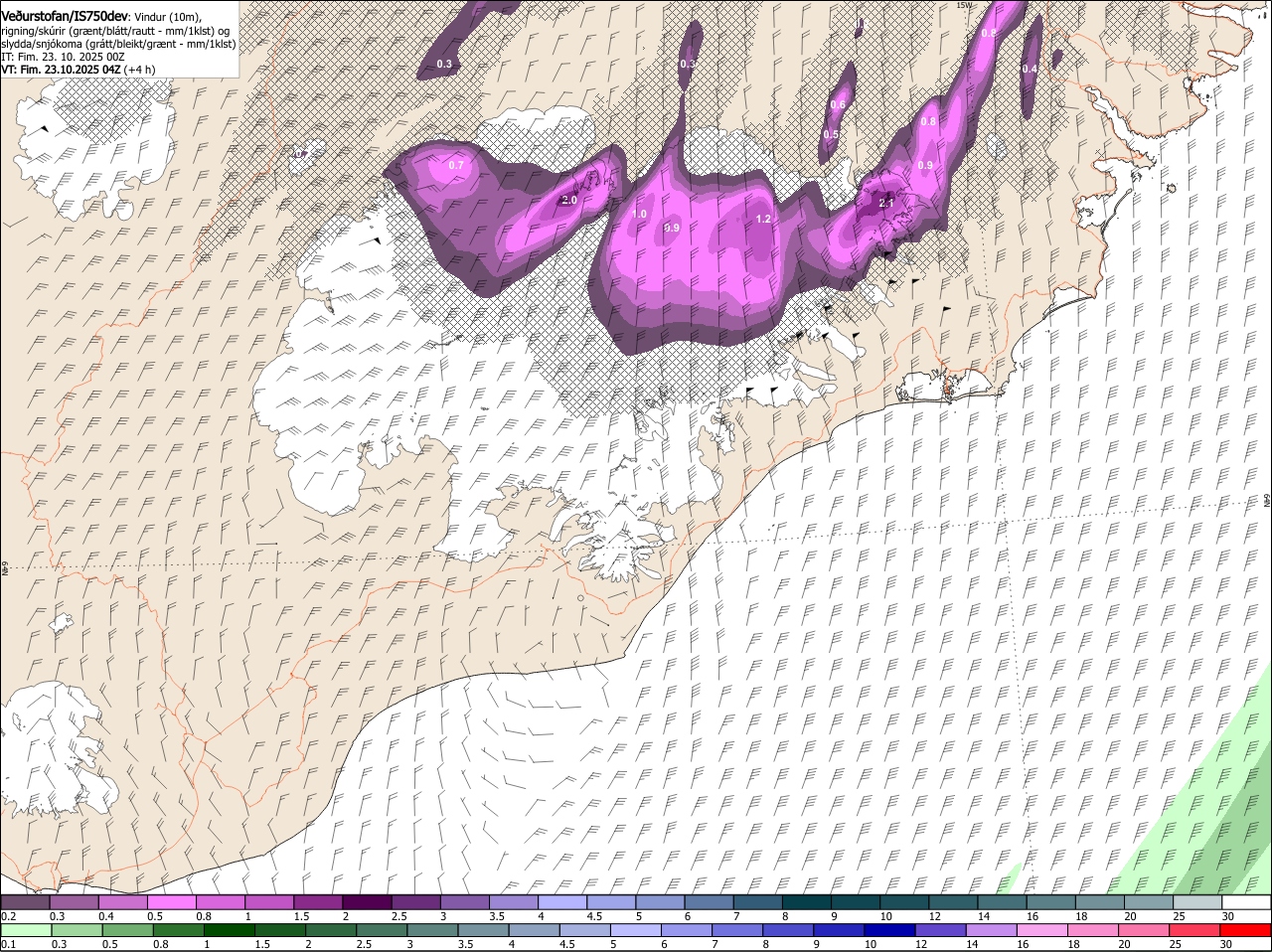Click the rigning/skúrir description line

click(116, 31)
